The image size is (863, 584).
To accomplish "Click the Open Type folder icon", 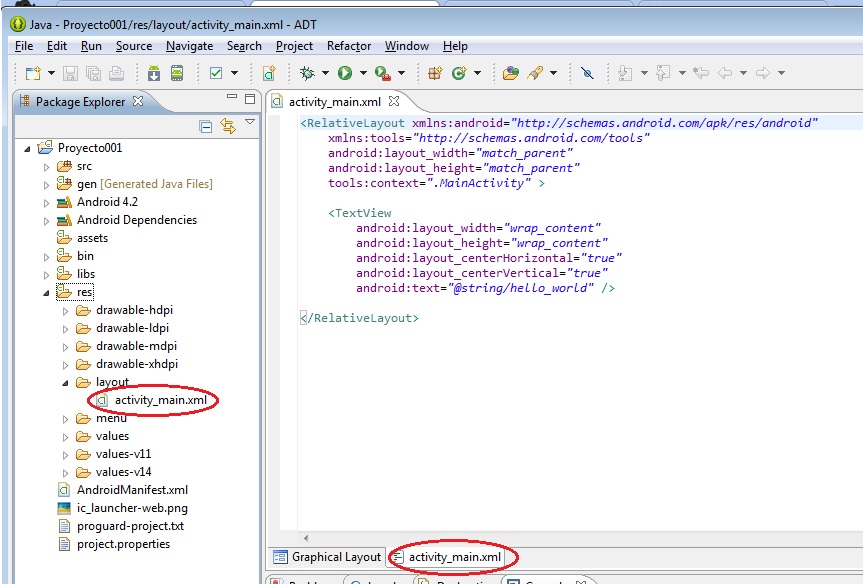I will (x=511, y=73).
